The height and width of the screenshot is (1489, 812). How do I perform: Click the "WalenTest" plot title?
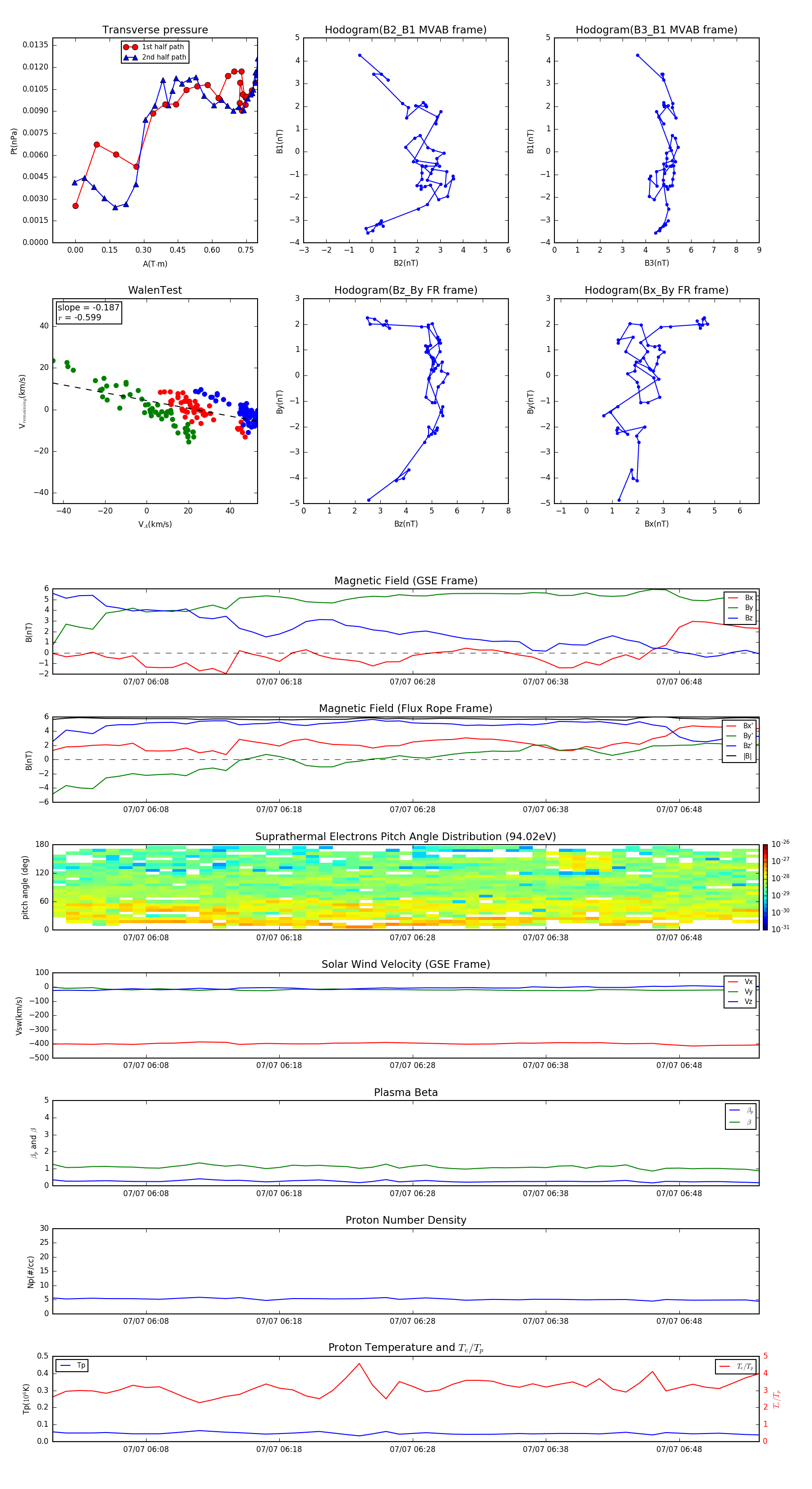[x=155, y=290]
